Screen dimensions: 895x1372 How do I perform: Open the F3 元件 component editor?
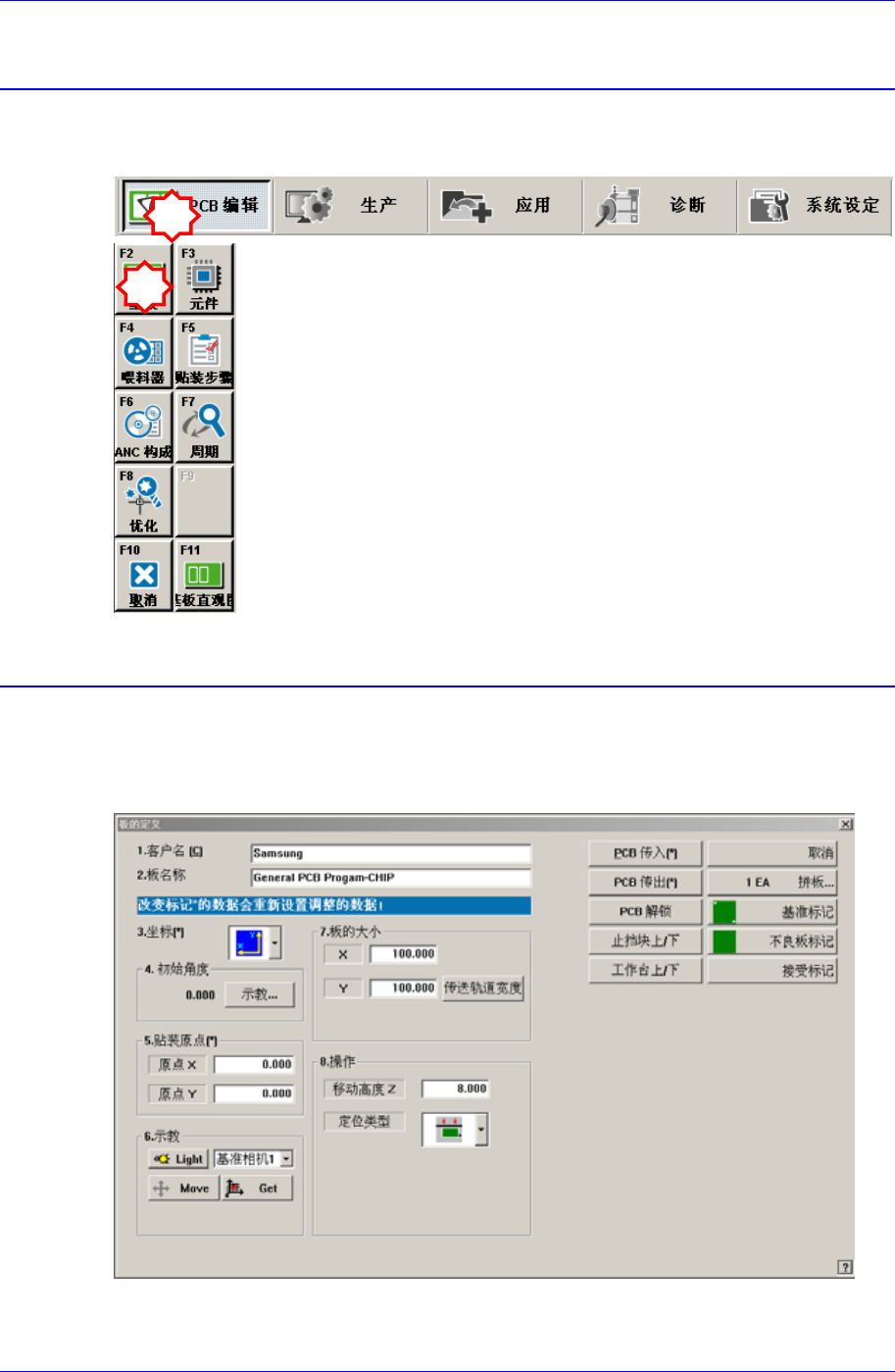tap(204, 279)
